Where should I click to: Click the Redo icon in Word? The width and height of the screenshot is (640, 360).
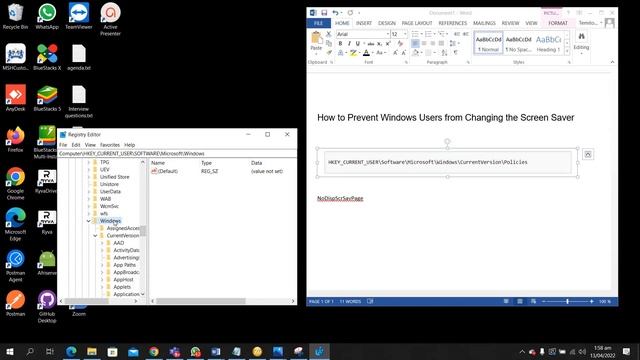350,13
